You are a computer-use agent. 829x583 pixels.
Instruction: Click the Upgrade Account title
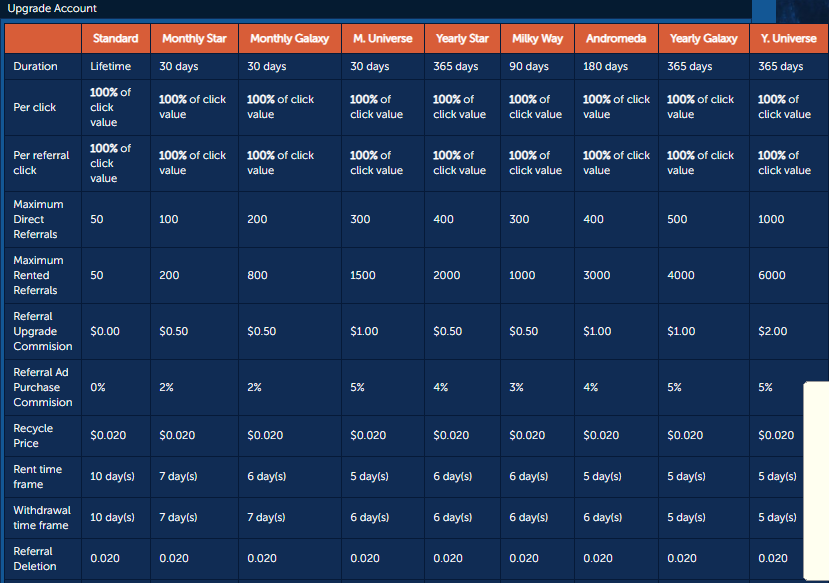[52, 8]
